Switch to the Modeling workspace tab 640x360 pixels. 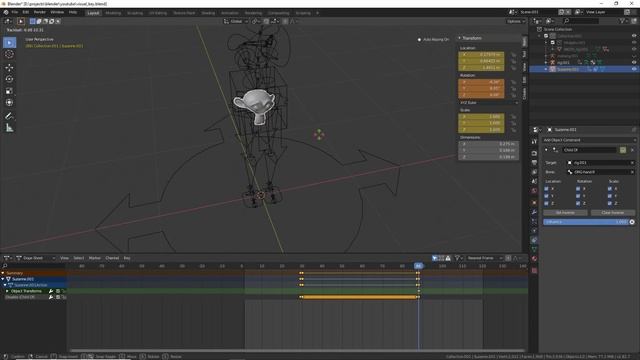point(113,13)
